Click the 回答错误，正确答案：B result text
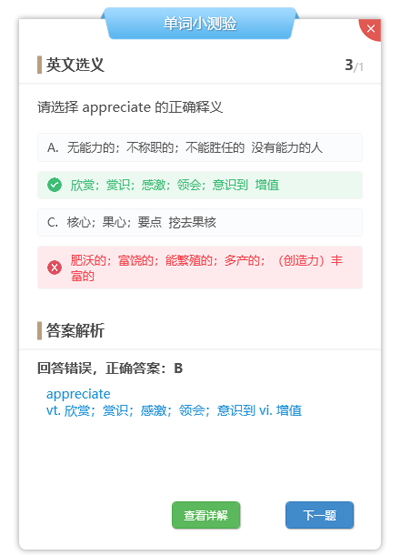This screenshot has height=555, width=400. [x=110, y=368]
